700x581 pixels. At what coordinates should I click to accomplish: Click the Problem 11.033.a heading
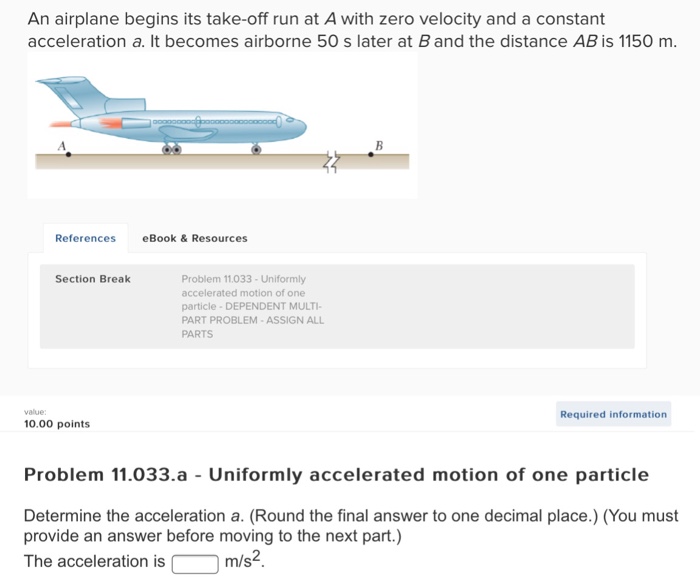(x=336, y=475)
